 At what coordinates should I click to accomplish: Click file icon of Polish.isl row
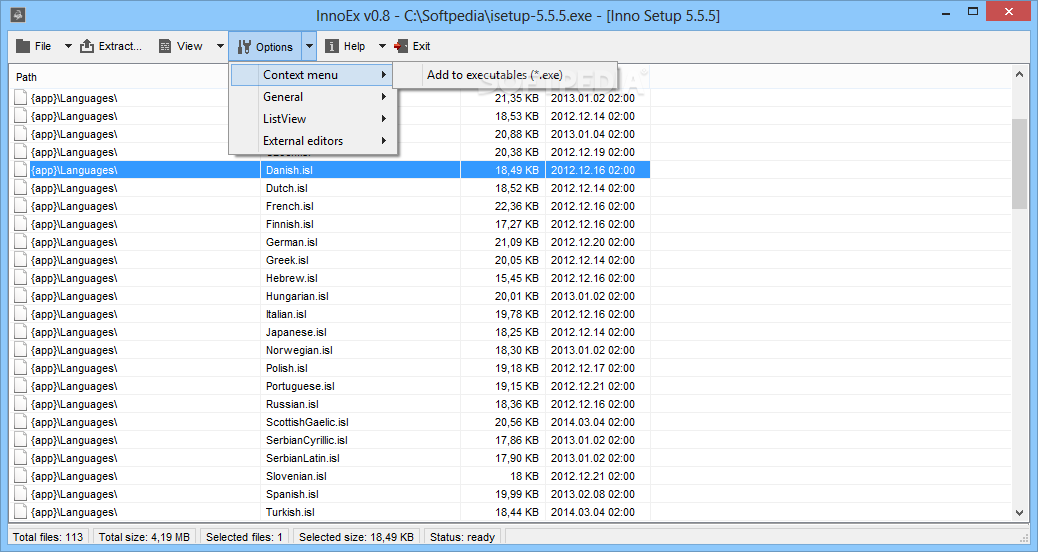(21, 368)
